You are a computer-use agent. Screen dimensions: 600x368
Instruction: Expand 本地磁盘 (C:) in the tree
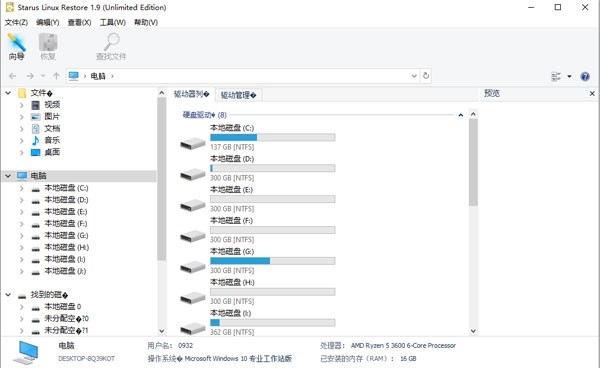click(x=21, y=188)
